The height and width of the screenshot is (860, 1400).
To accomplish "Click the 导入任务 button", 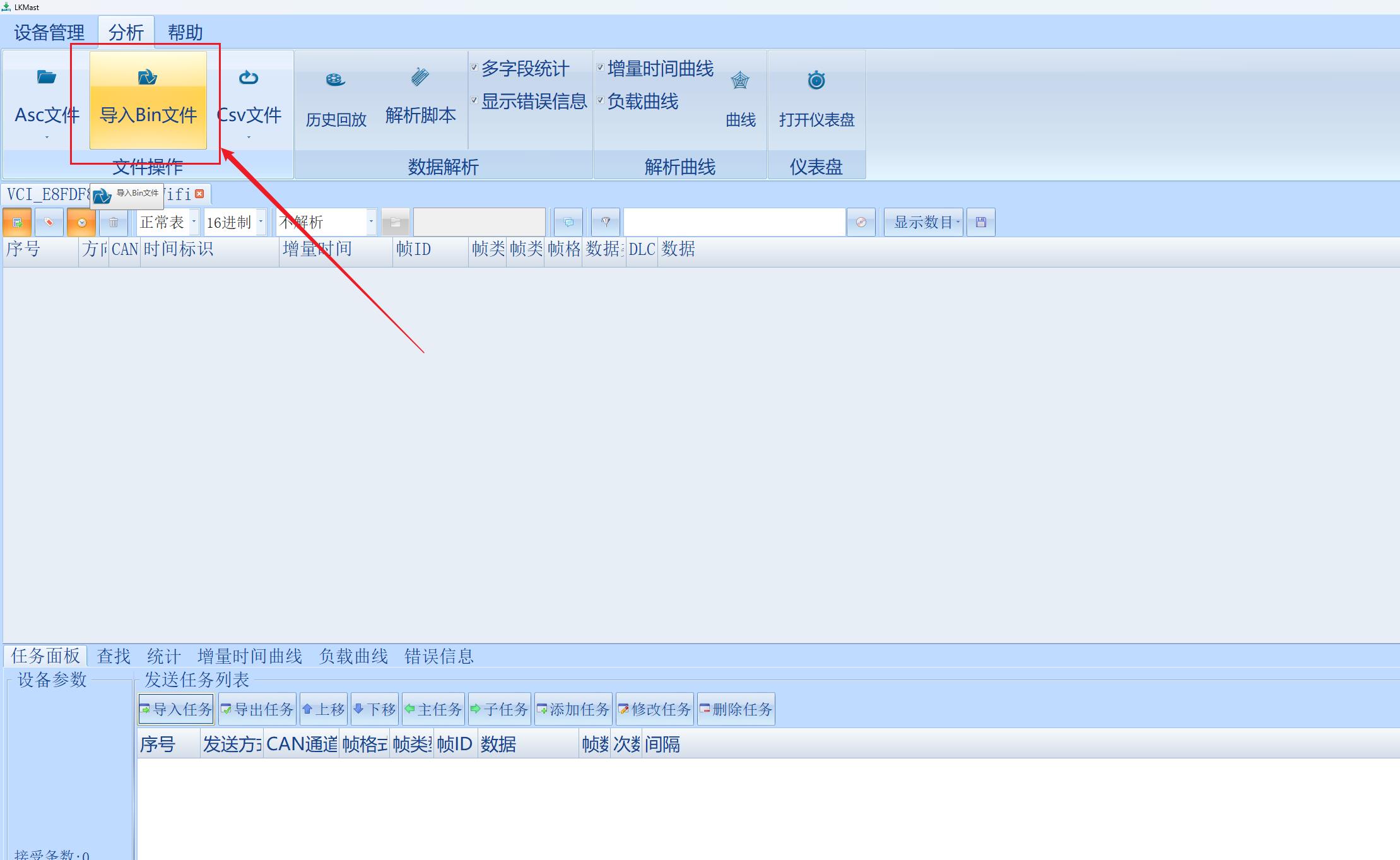I will click(176, 709).
